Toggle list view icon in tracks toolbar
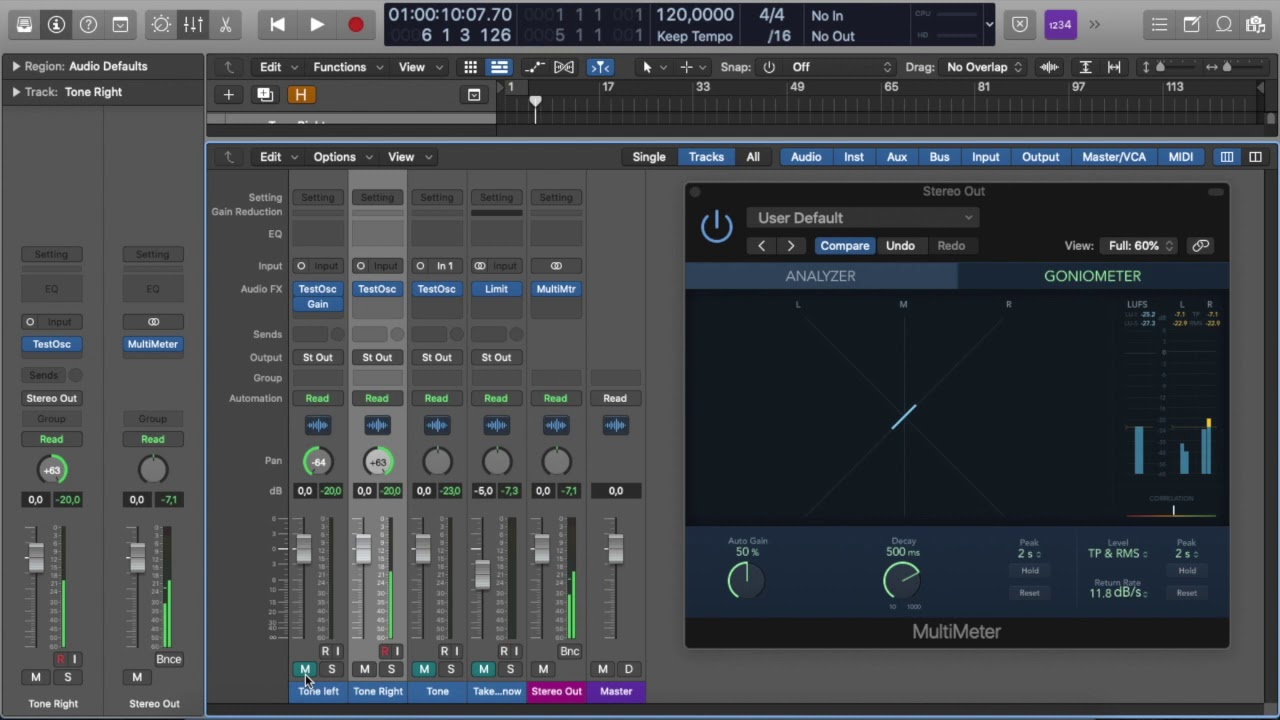This screenshot has height=720, width=1280. [x=499, y=67]
